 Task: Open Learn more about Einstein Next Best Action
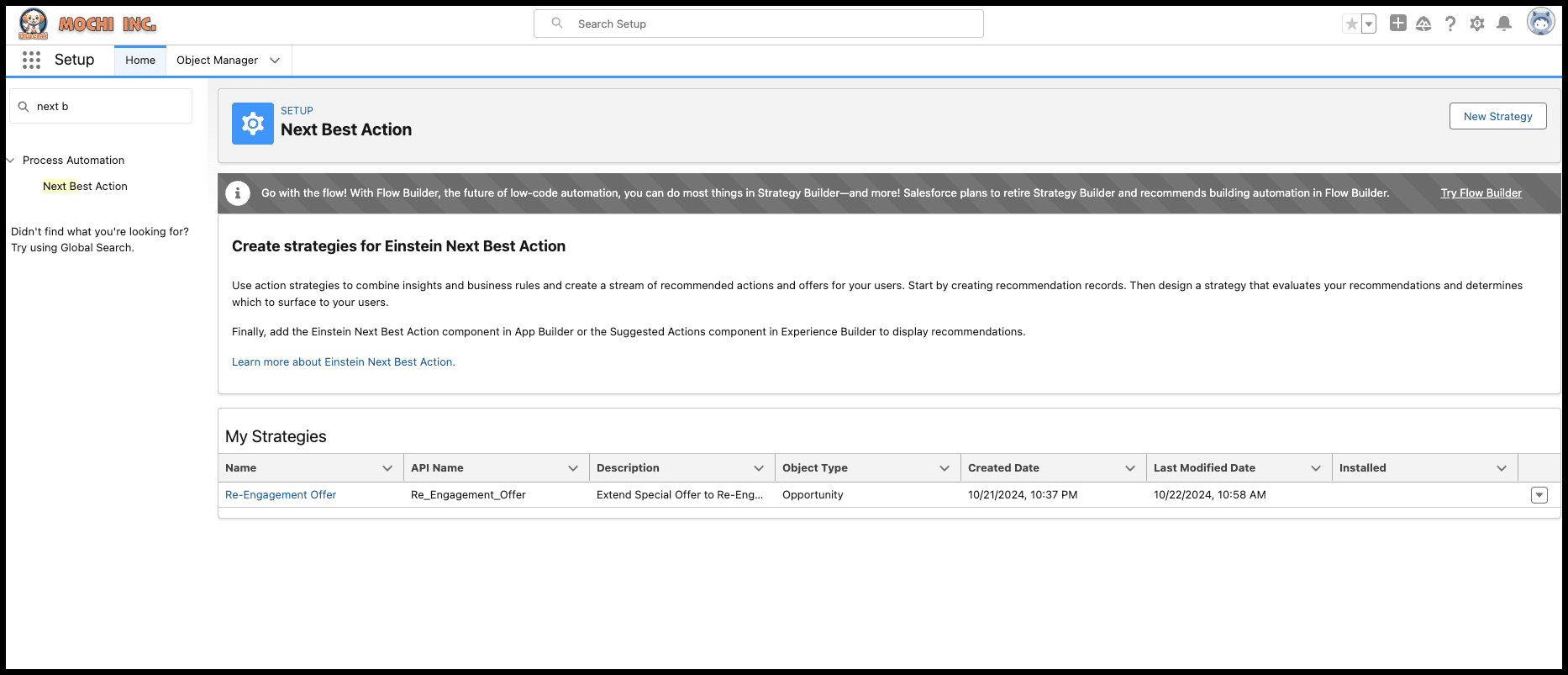coord(343,362)
